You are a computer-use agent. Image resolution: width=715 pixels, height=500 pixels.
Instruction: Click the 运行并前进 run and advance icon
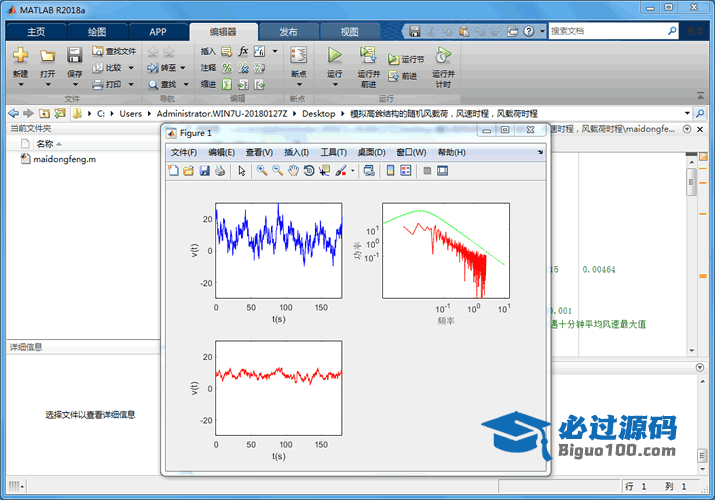tap(368, 56)
